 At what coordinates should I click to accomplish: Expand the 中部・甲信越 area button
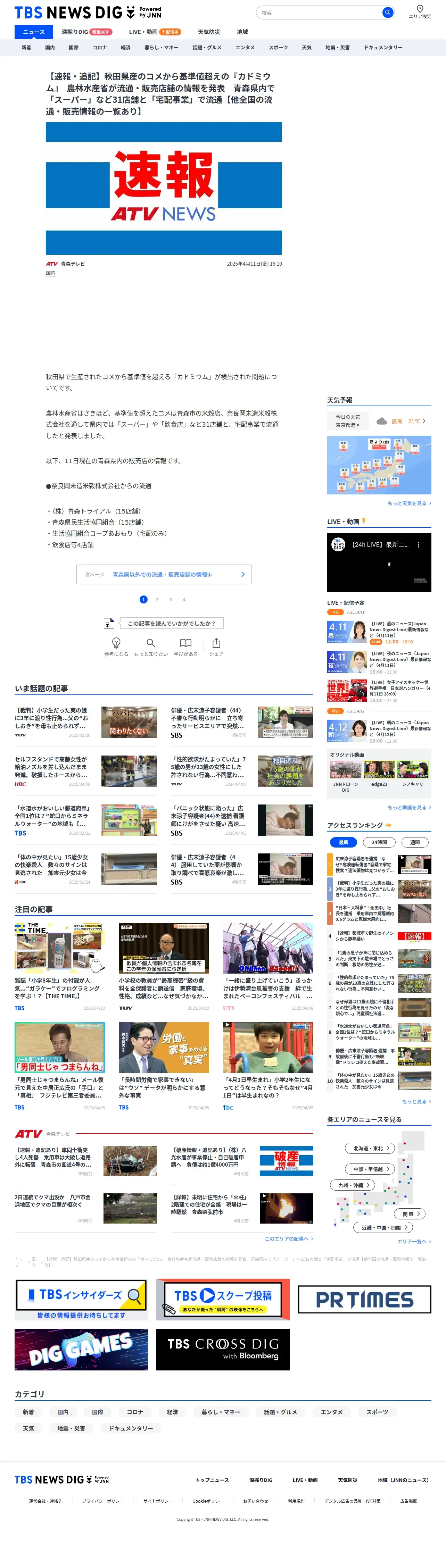point(370,1169)
